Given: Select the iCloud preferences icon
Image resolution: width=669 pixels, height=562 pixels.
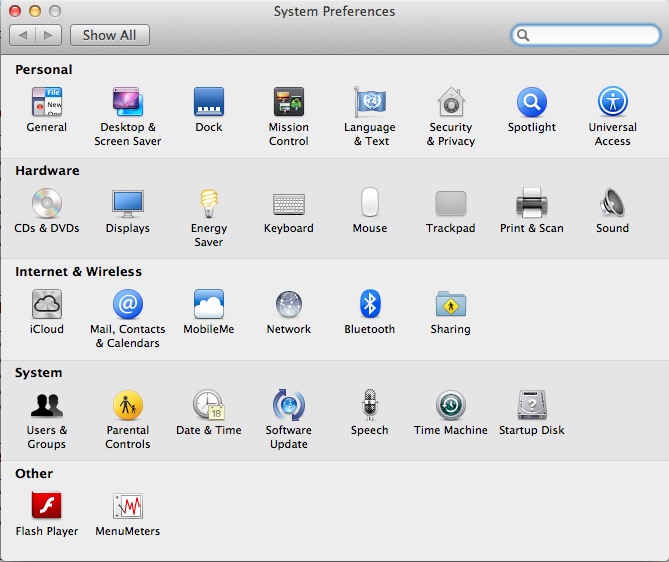Looking at the screenshot, I should (46, 305).
